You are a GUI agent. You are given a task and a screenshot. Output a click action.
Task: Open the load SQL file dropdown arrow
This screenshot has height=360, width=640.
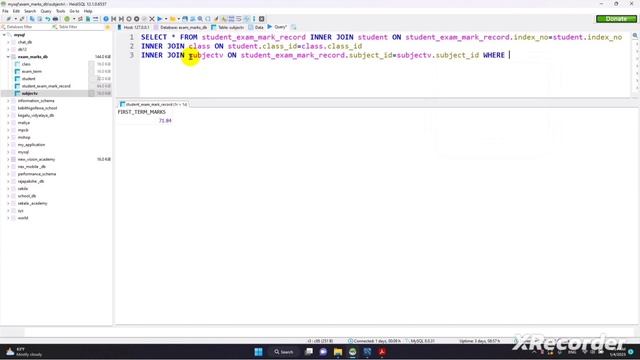click(179, 19)
